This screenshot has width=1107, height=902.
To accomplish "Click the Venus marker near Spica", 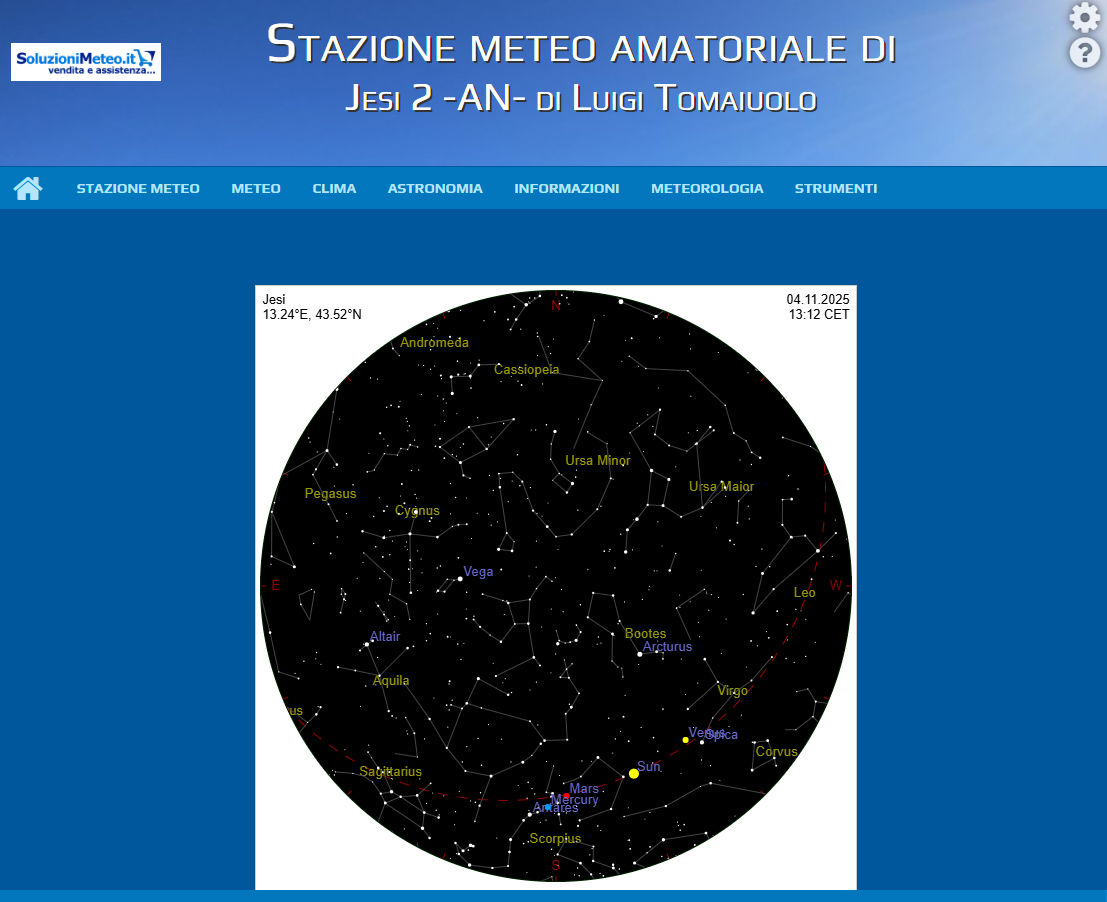I will [686, 740].
